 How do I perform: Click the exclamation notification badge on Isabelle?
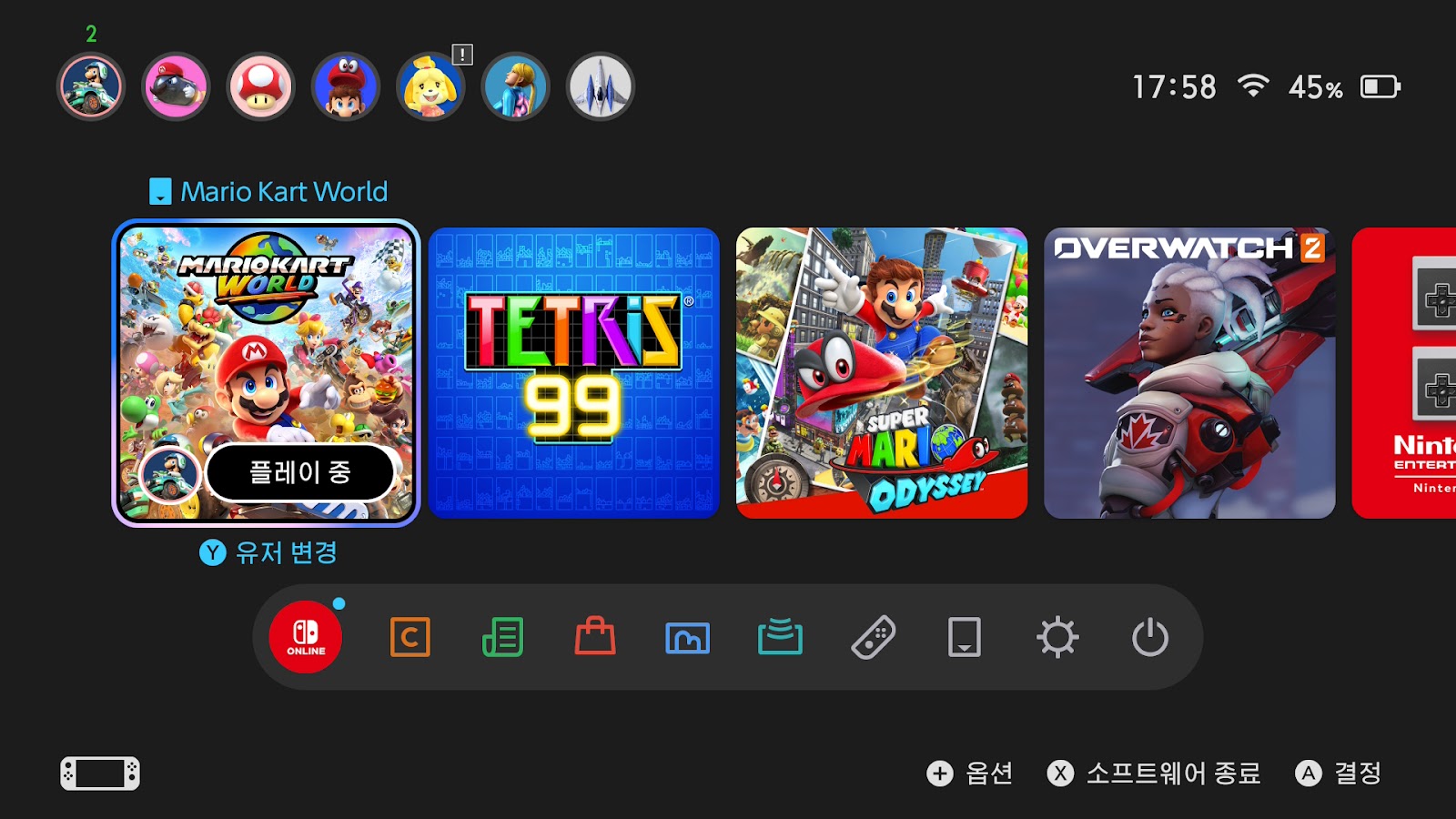[x=462, y=55]
